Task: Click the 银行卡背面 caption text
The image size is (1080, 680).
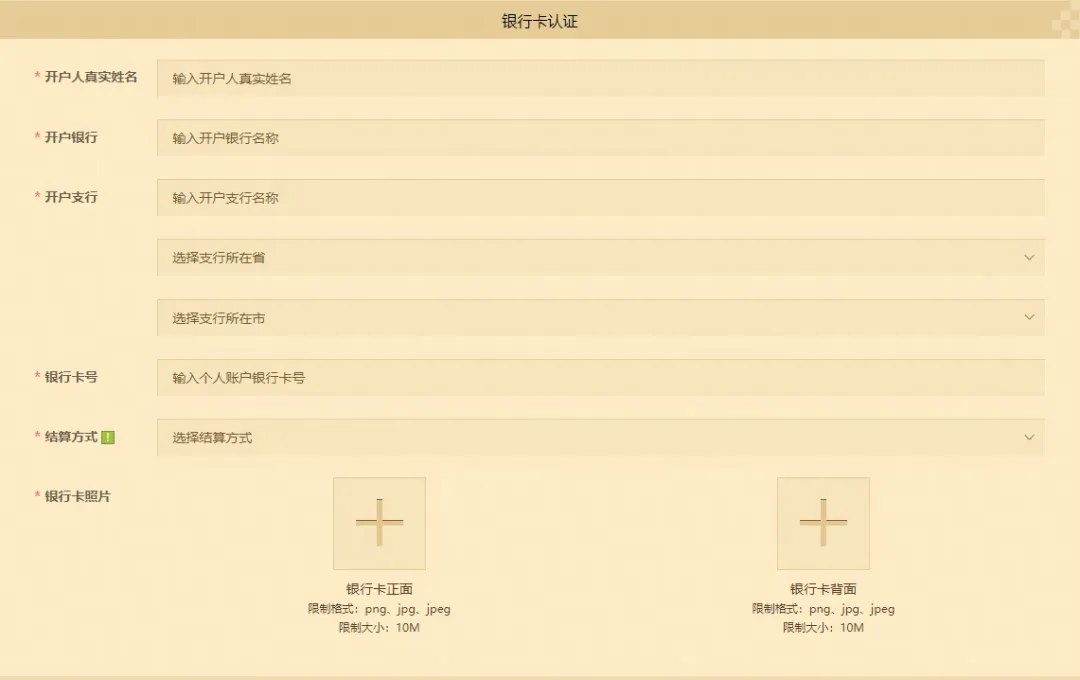Action: 823,589
